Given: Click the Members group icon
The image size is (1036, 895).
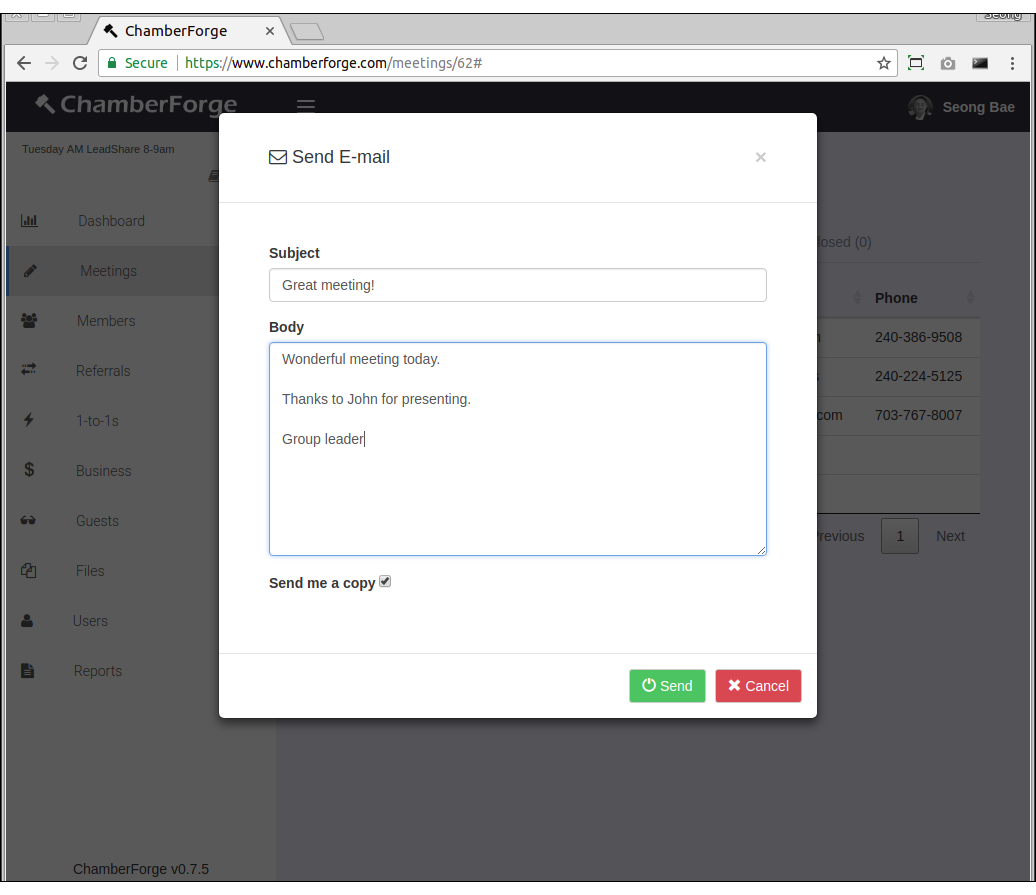Looking at the screenshot, I should pyautogui.click(x=29, y=321).
